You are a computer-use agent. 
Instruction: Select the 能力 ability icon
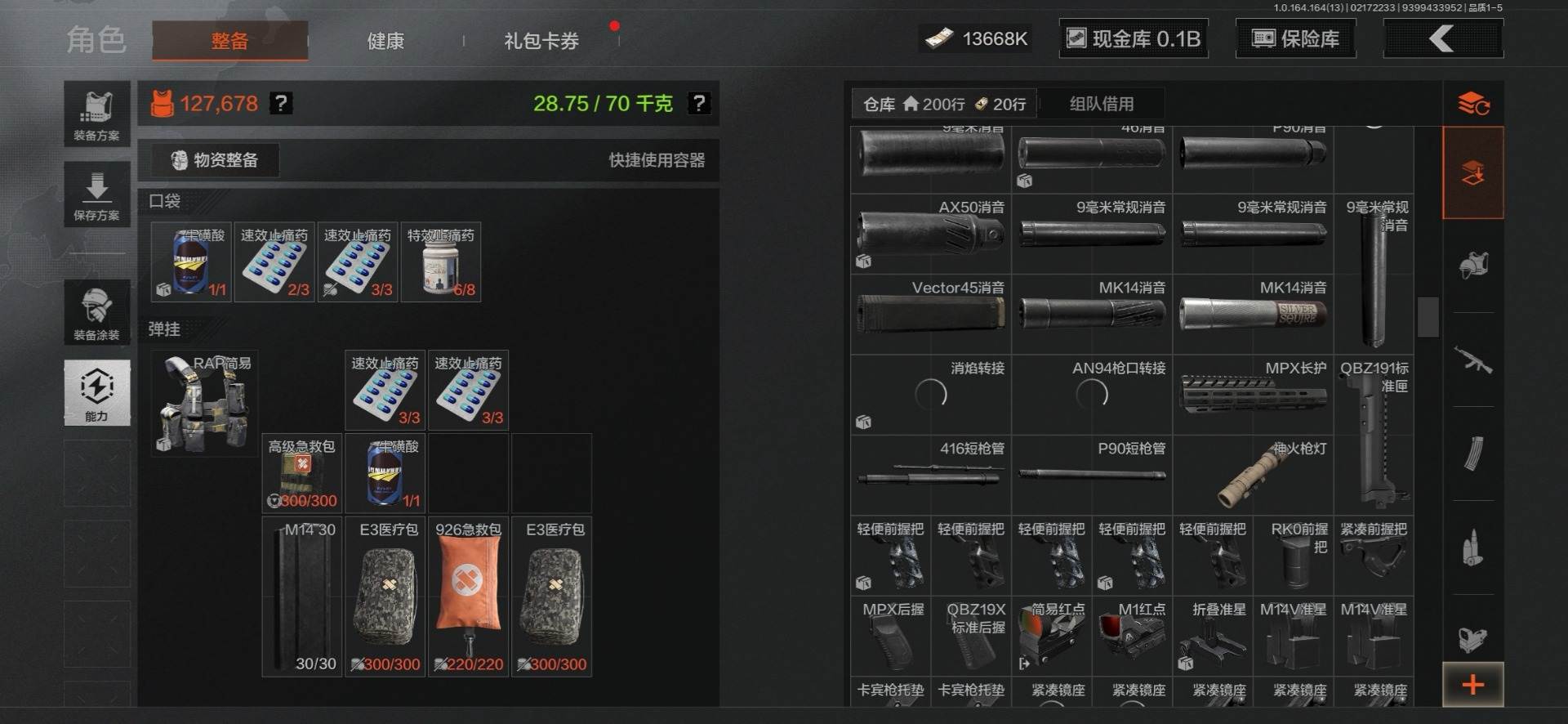tap(97, 393)
